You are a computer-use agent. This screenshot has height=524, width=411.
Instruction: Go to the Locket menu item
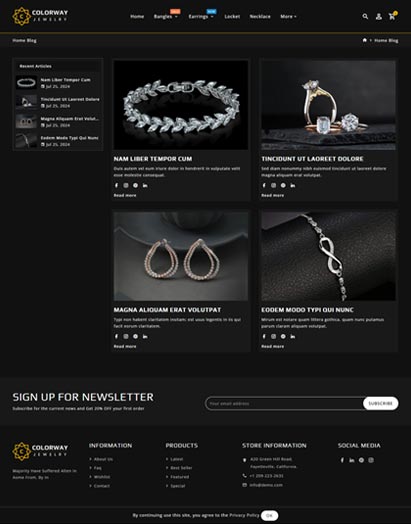tap(232, 16)
